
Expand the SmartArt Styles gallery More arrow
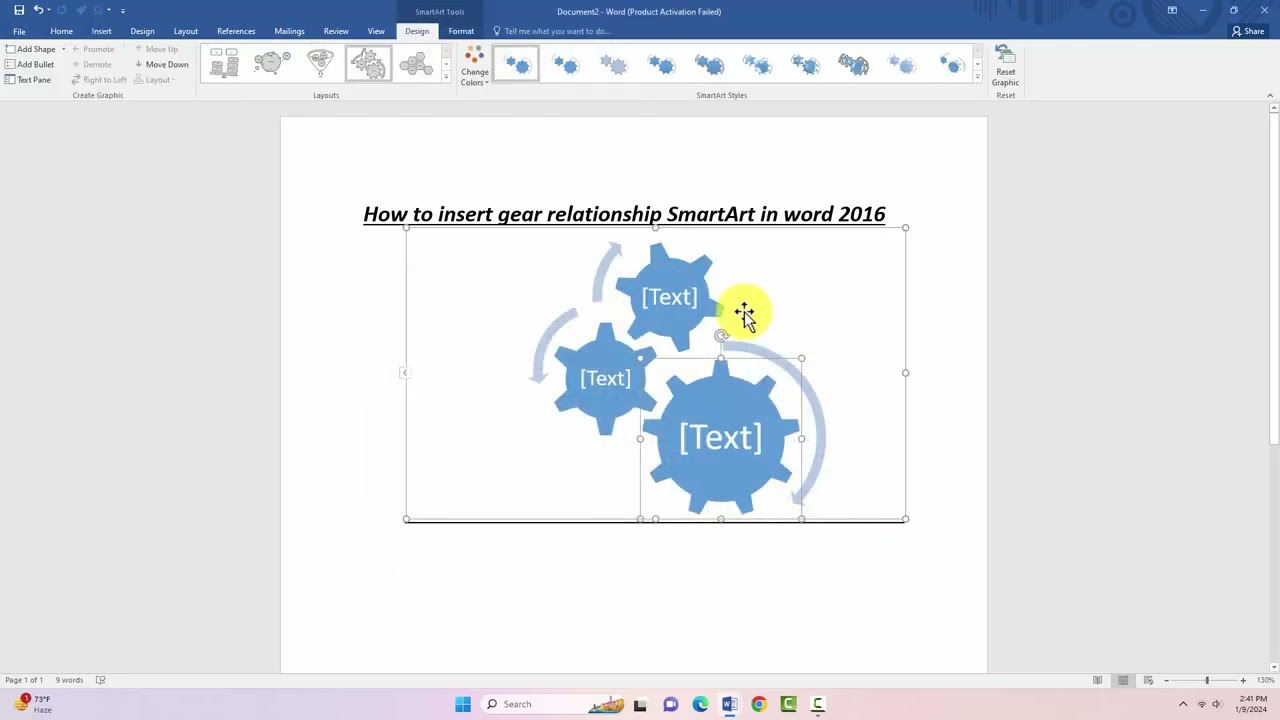977,78
